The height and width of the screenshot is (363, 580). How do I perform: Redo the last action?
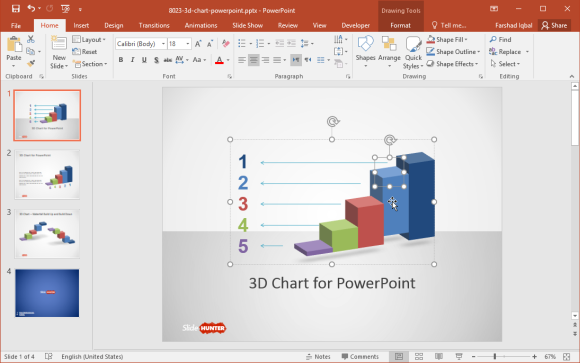(x=50, y=9)
